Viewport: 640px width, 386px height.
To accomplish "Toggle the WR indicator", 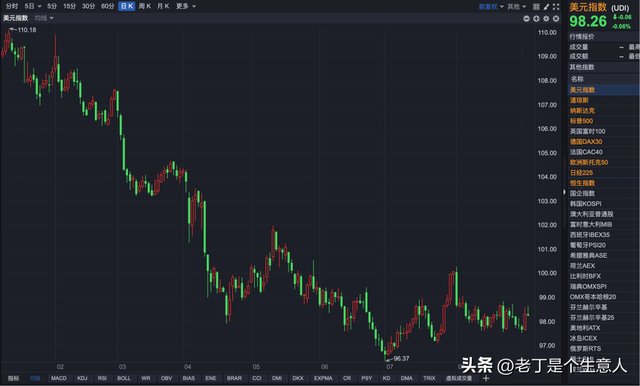I will point(146,378).
